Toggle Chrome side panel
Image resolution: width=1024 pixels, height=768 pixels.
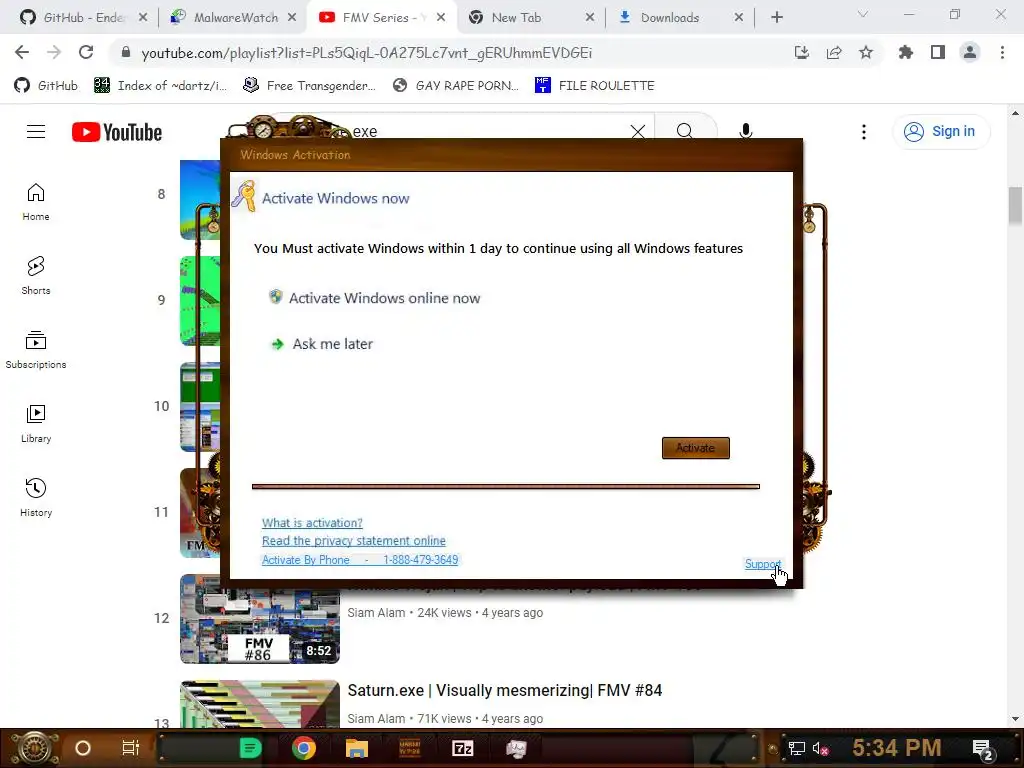click(938, 53)
